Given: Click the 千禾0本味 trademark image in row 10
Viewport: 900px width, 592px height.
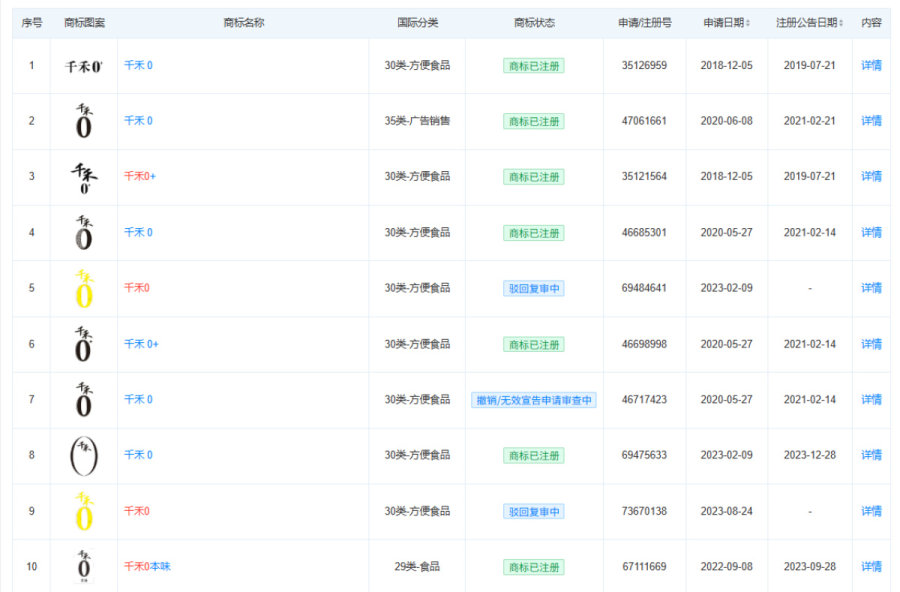Looking at the screenshot, I should [x=84, y=566].
